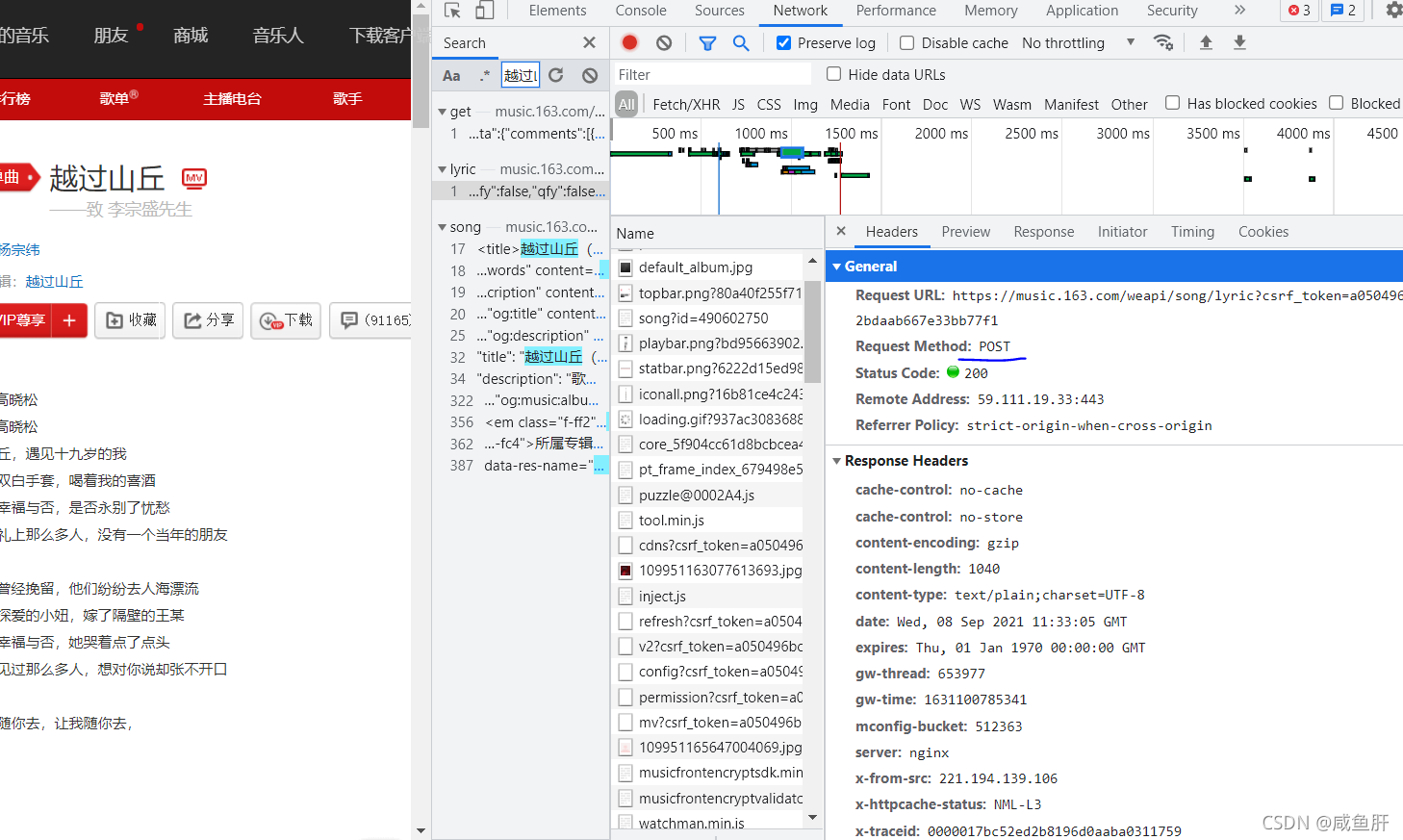The image size is (1403, 840).
Task: Toggle the network filter funnel icon
Action: [x=707, y=42]
